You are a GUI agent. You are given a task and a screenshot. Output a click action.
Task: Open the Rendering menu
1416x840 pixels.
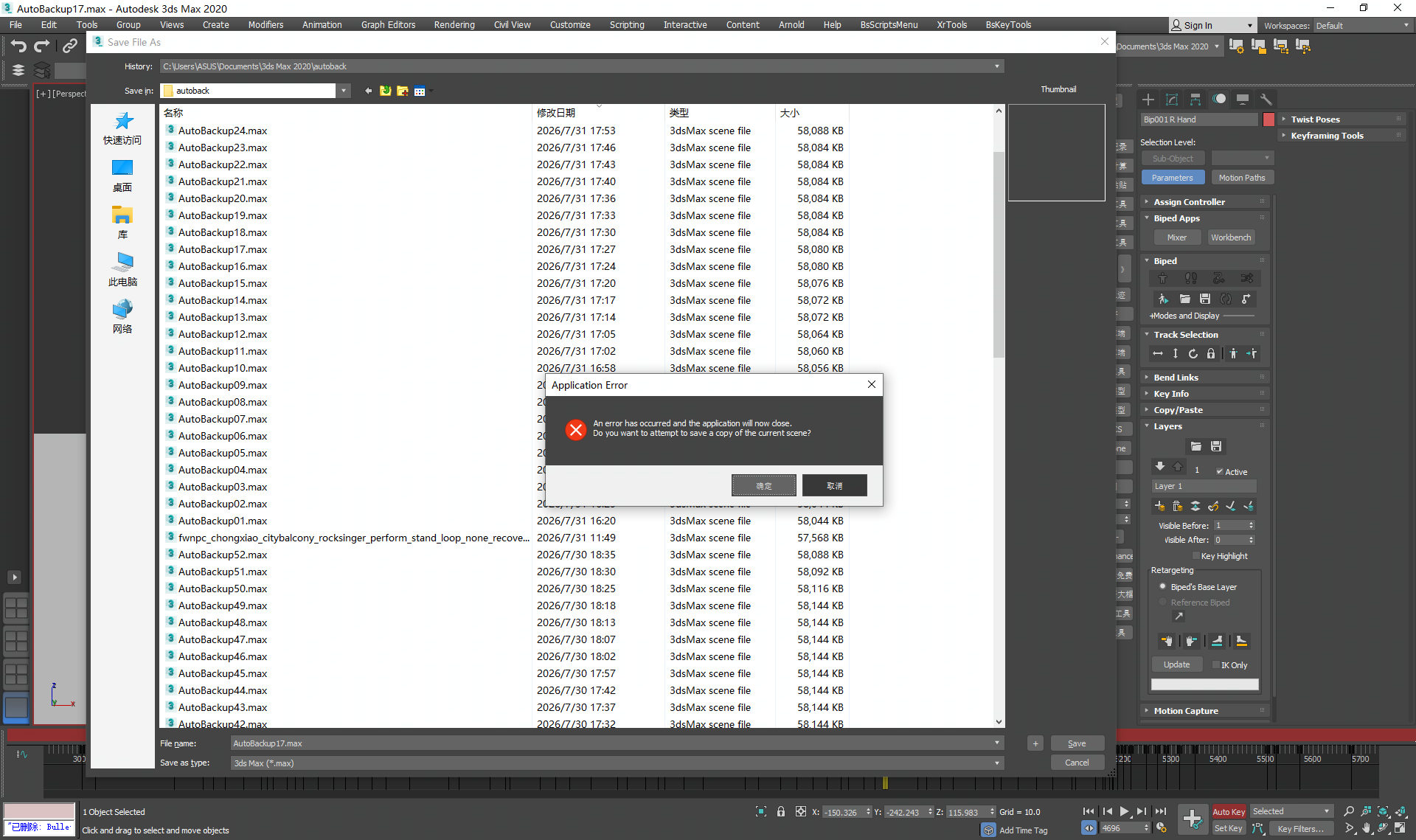click(454, 25)
